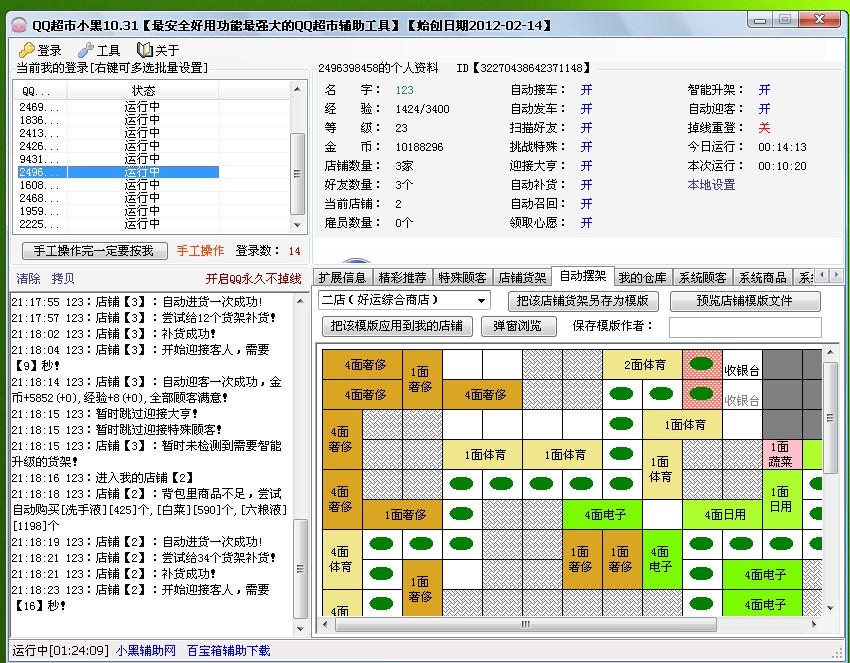Image resolution: width=850 pixels, height=663 pixels.
Task: Toggle 迎接大亨 setting 开
Action: click(586, 166)
